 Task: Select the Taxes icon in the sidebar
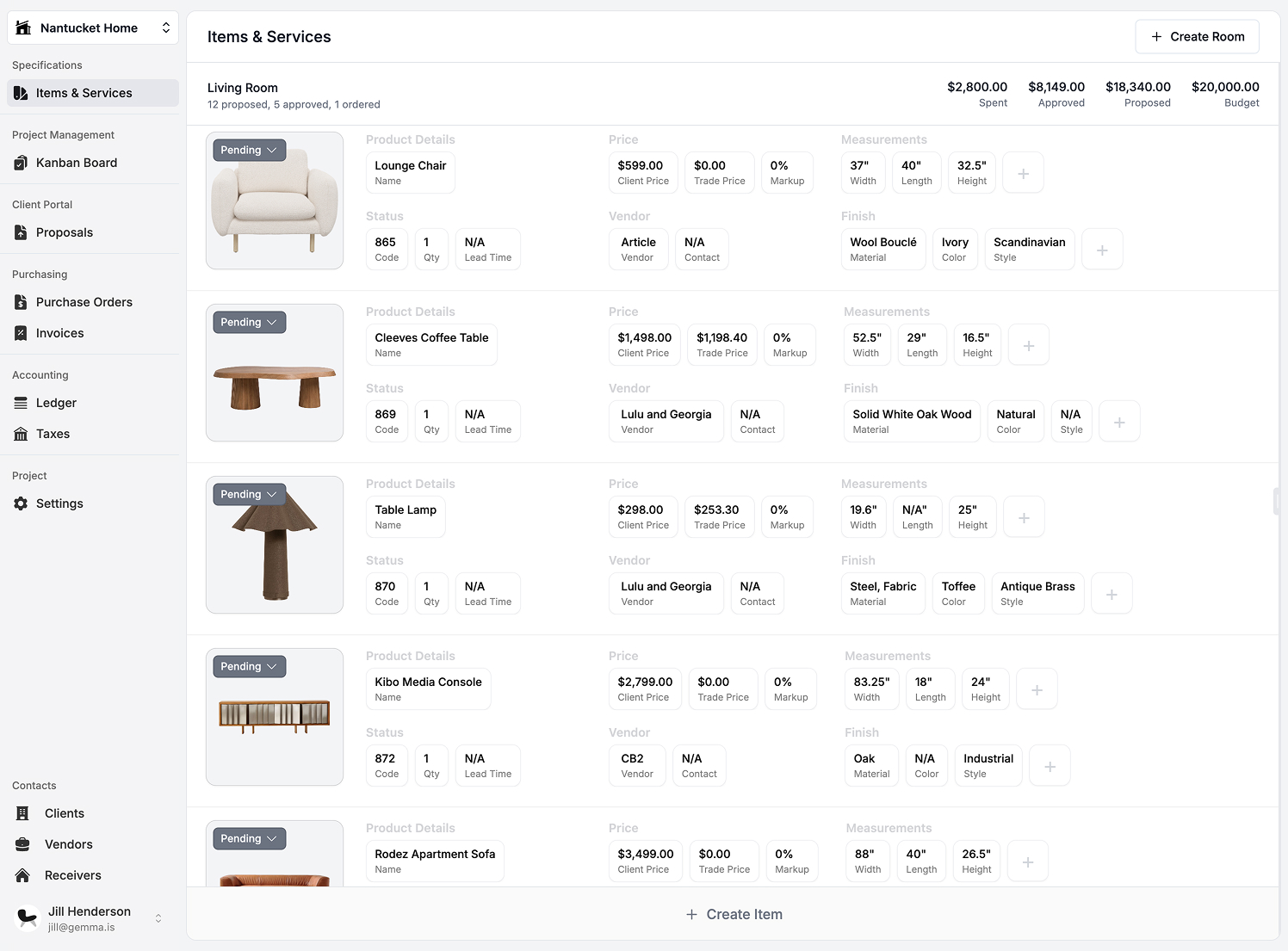[21, 434]
